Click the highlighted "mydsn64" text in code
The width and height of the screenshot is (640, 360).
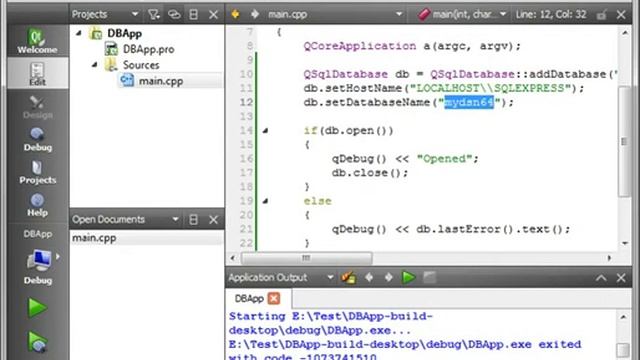coord(469,102)
